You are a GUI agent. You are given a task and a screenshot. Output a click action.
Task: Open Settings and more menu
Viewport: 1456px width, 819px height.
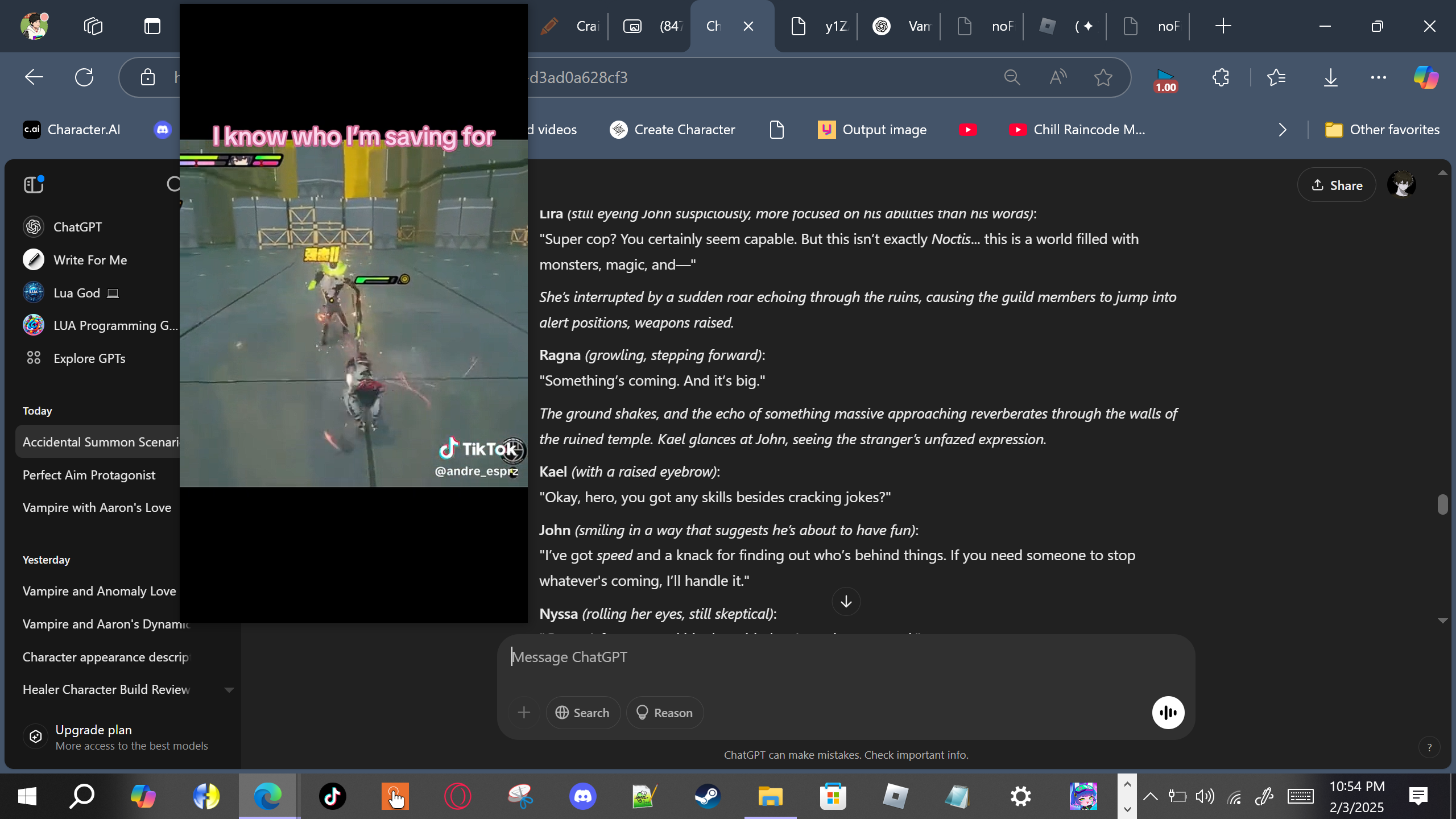tap(1379, 77)
